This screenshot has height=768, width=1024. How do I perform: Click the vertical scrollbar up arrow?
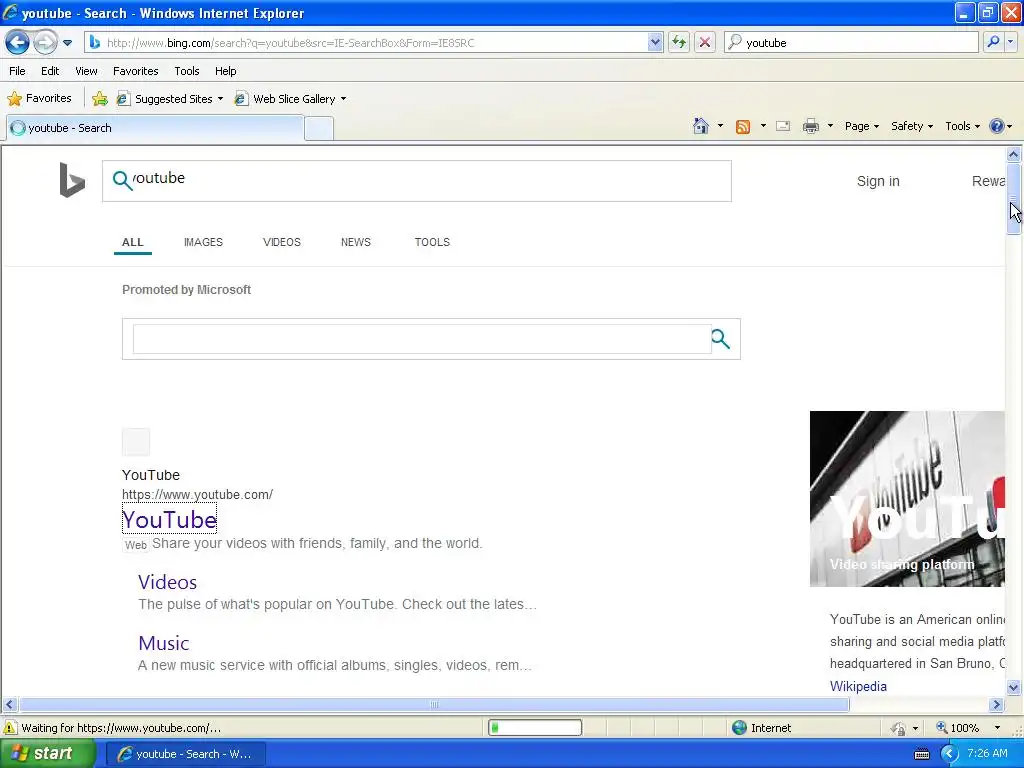coord(1014,155)
